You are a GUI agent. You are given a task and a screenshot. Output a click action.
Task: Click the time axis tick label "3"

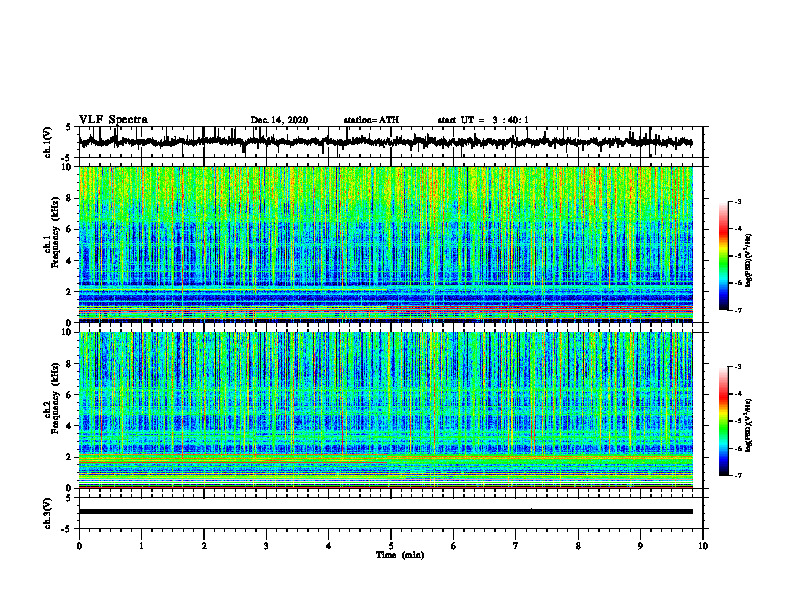click(x=266, y=546)
